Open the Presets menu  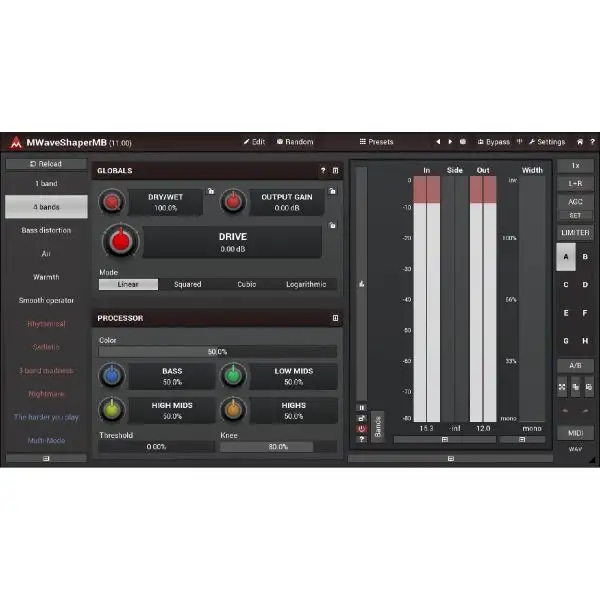[376, 142]
